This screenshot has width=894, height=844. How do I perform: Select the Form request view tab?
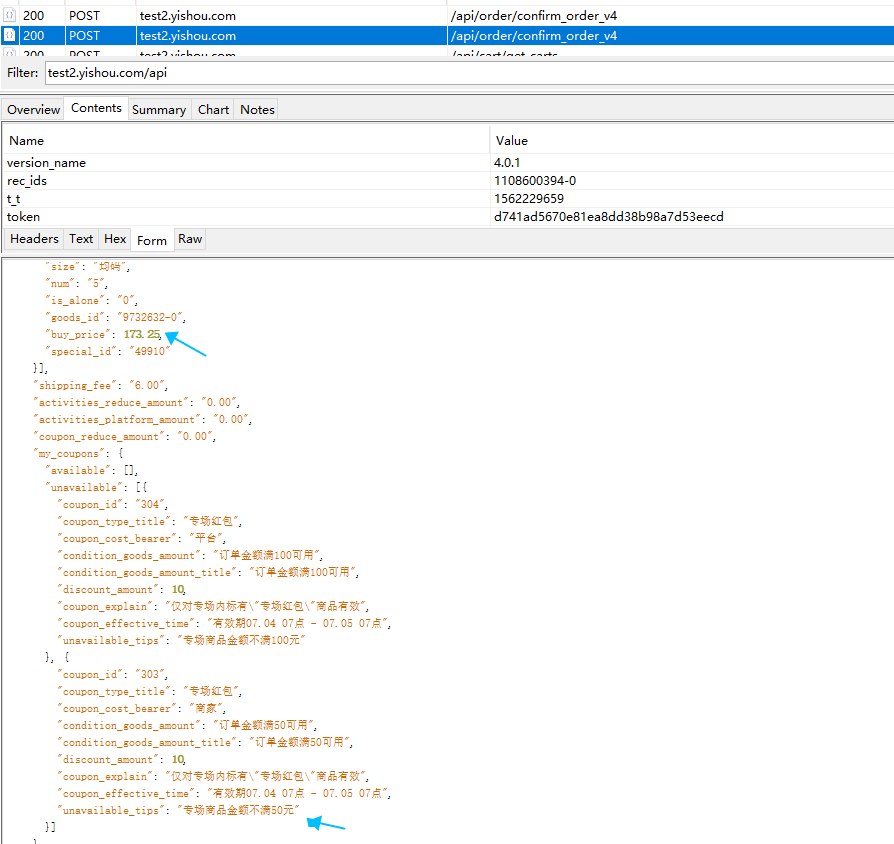[x=152, y=241]
